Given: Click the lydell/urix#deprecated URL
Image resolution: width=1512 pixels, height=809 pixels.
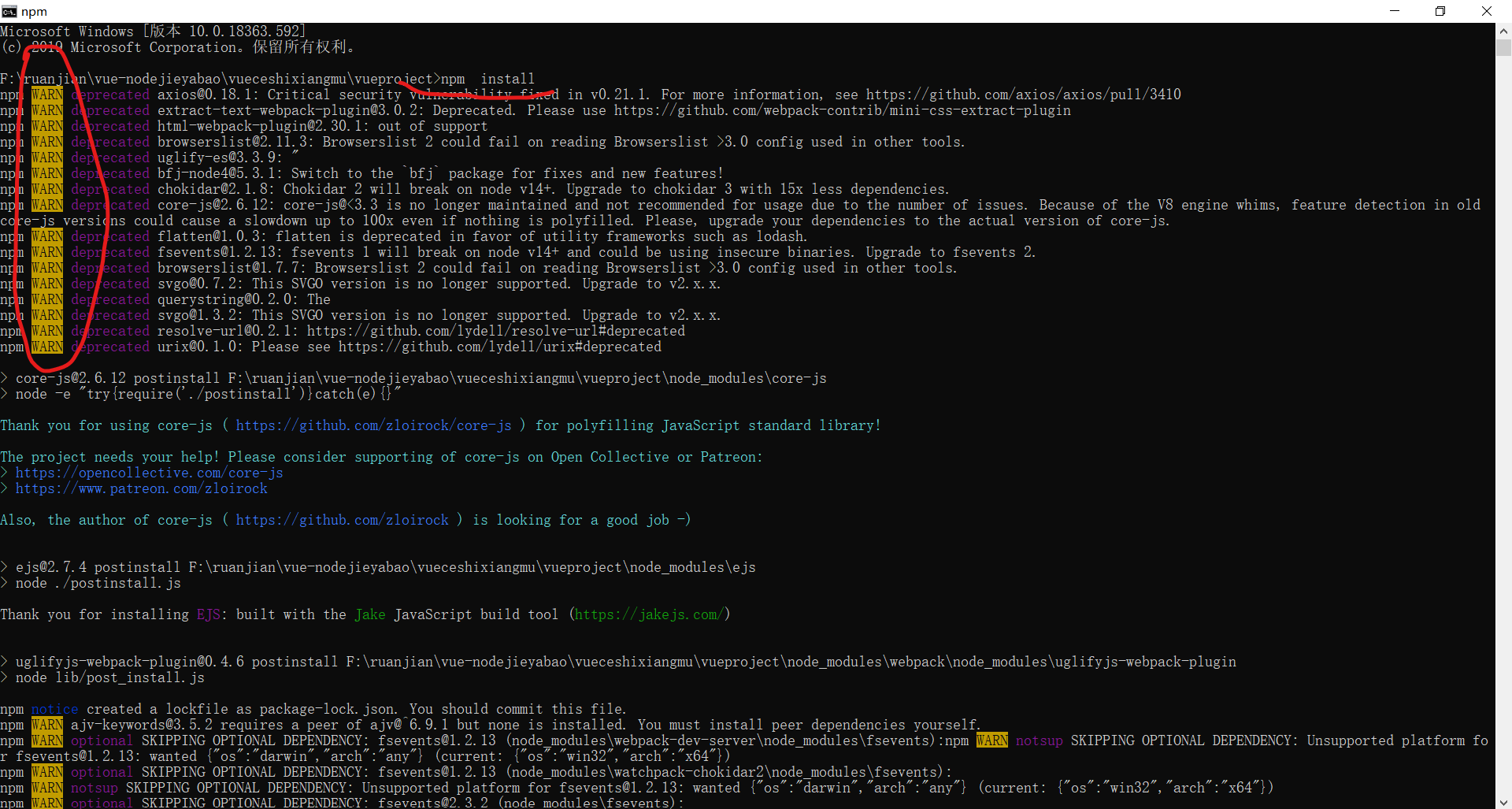Looking at the screenshot, I should point(500,347).
